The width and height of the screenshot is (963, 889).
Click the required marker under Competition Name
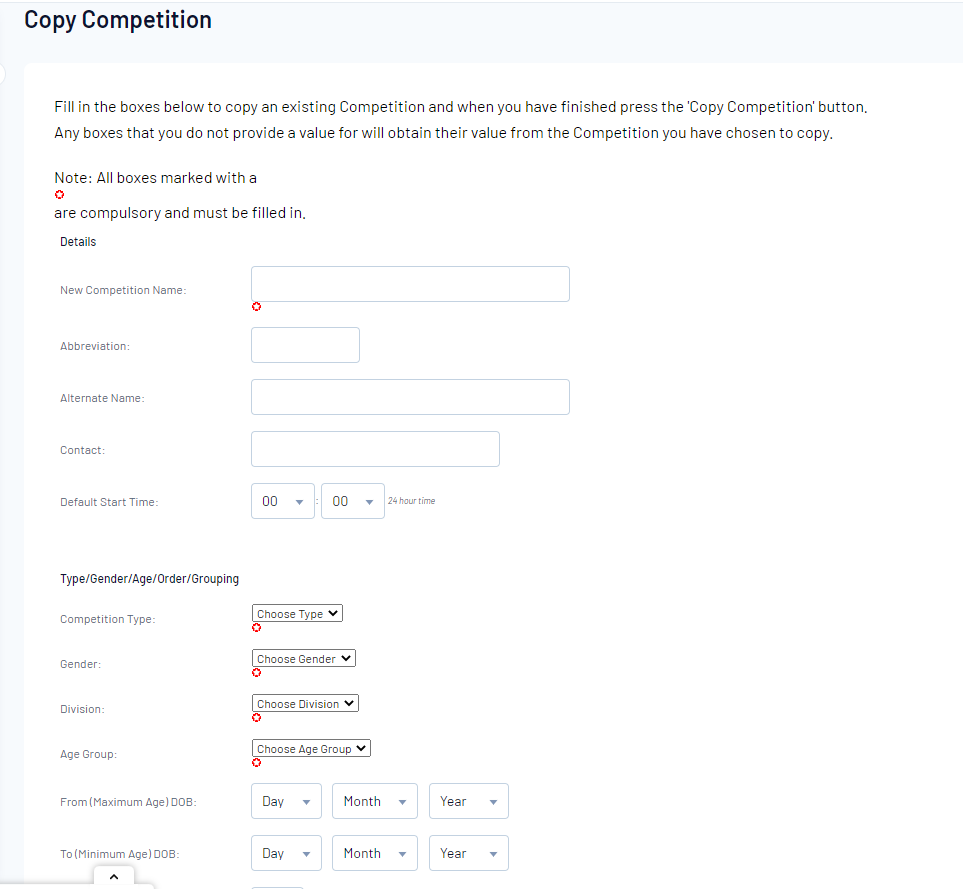pyautogui.click(x=257, y=306)
